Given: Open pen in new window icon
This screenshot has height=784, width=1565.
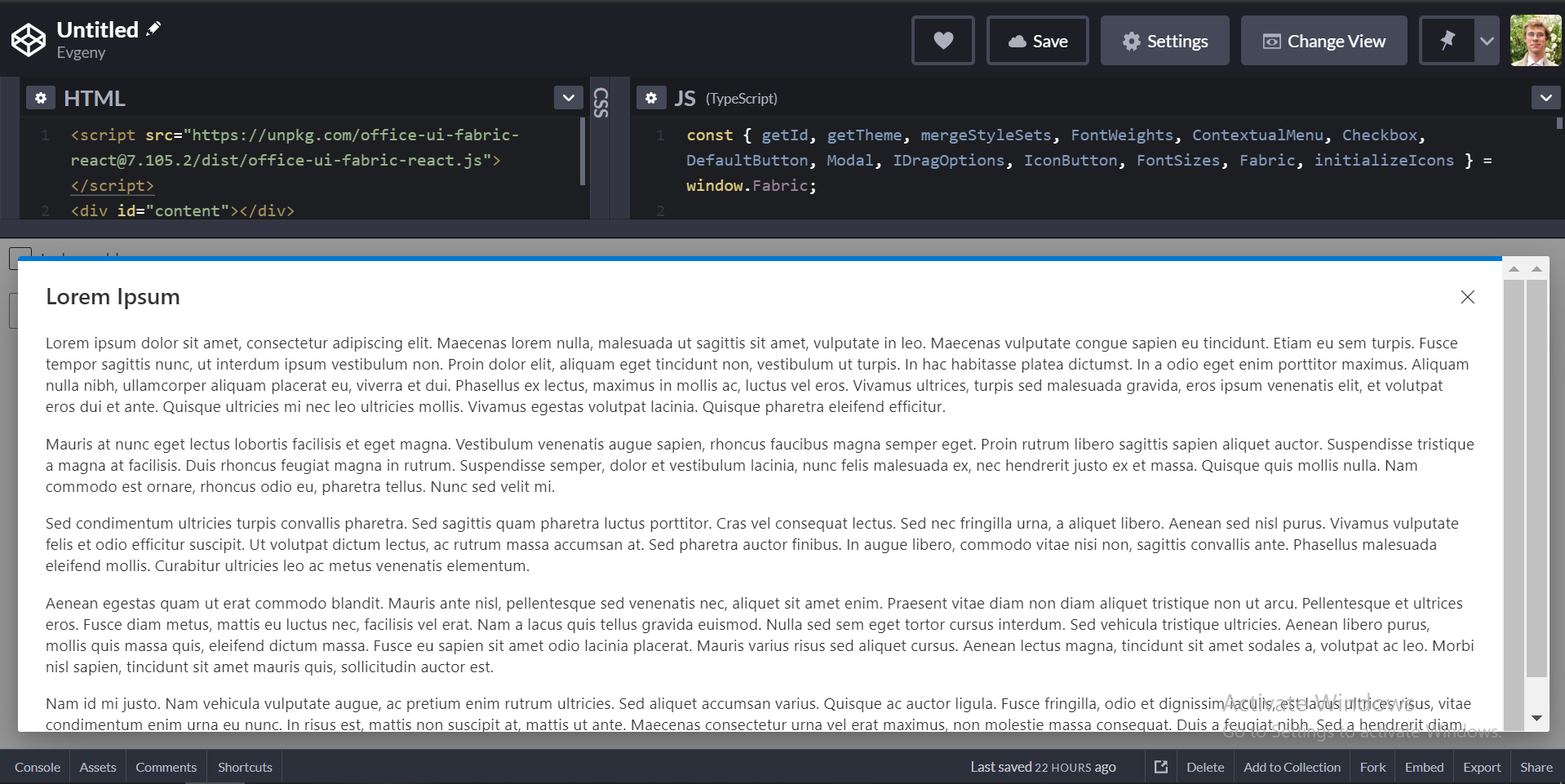Looking at the screenshot, I should pyautogui.click(x=1160, y=767).
